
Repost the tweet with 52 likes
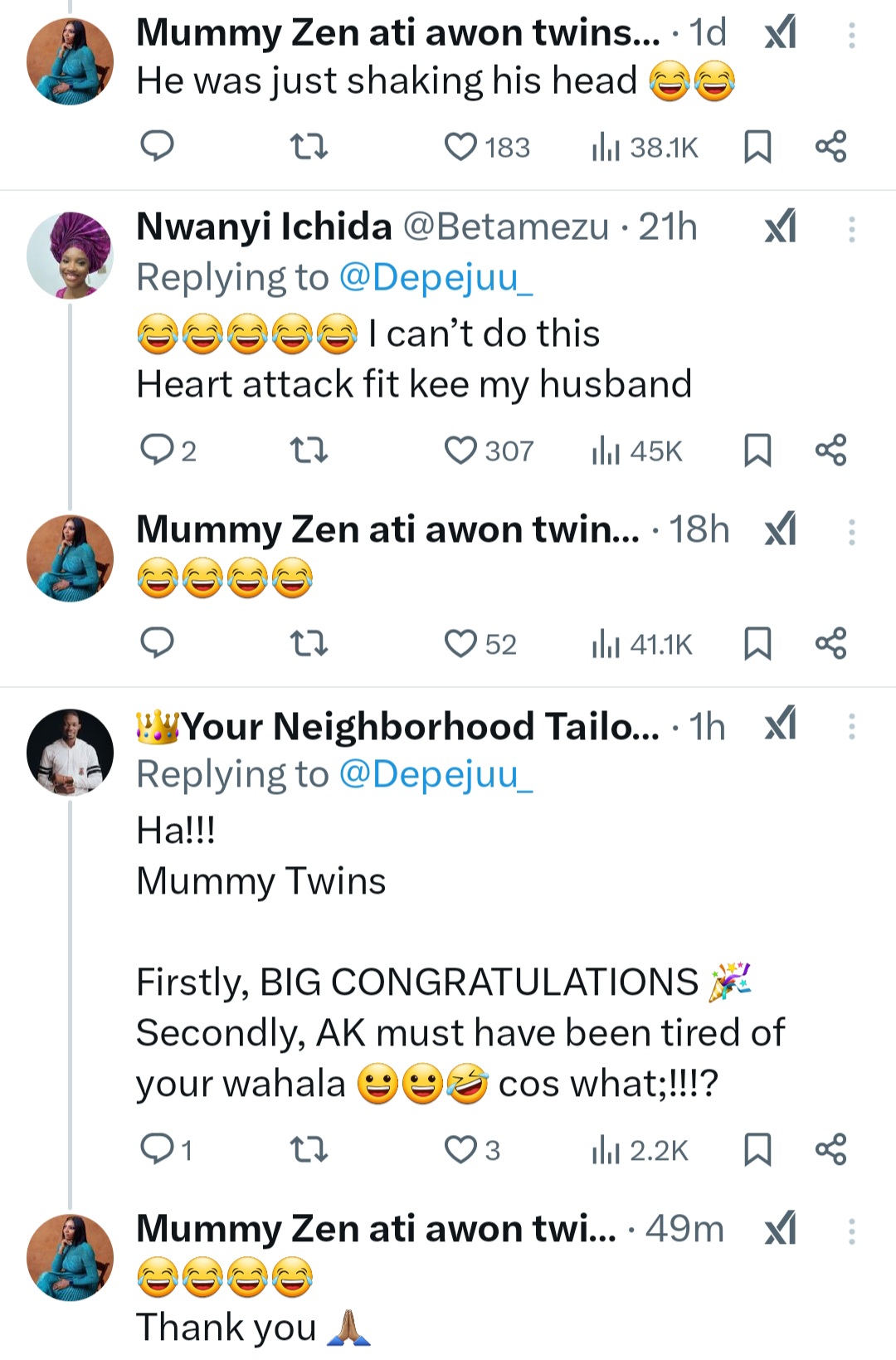309,644
